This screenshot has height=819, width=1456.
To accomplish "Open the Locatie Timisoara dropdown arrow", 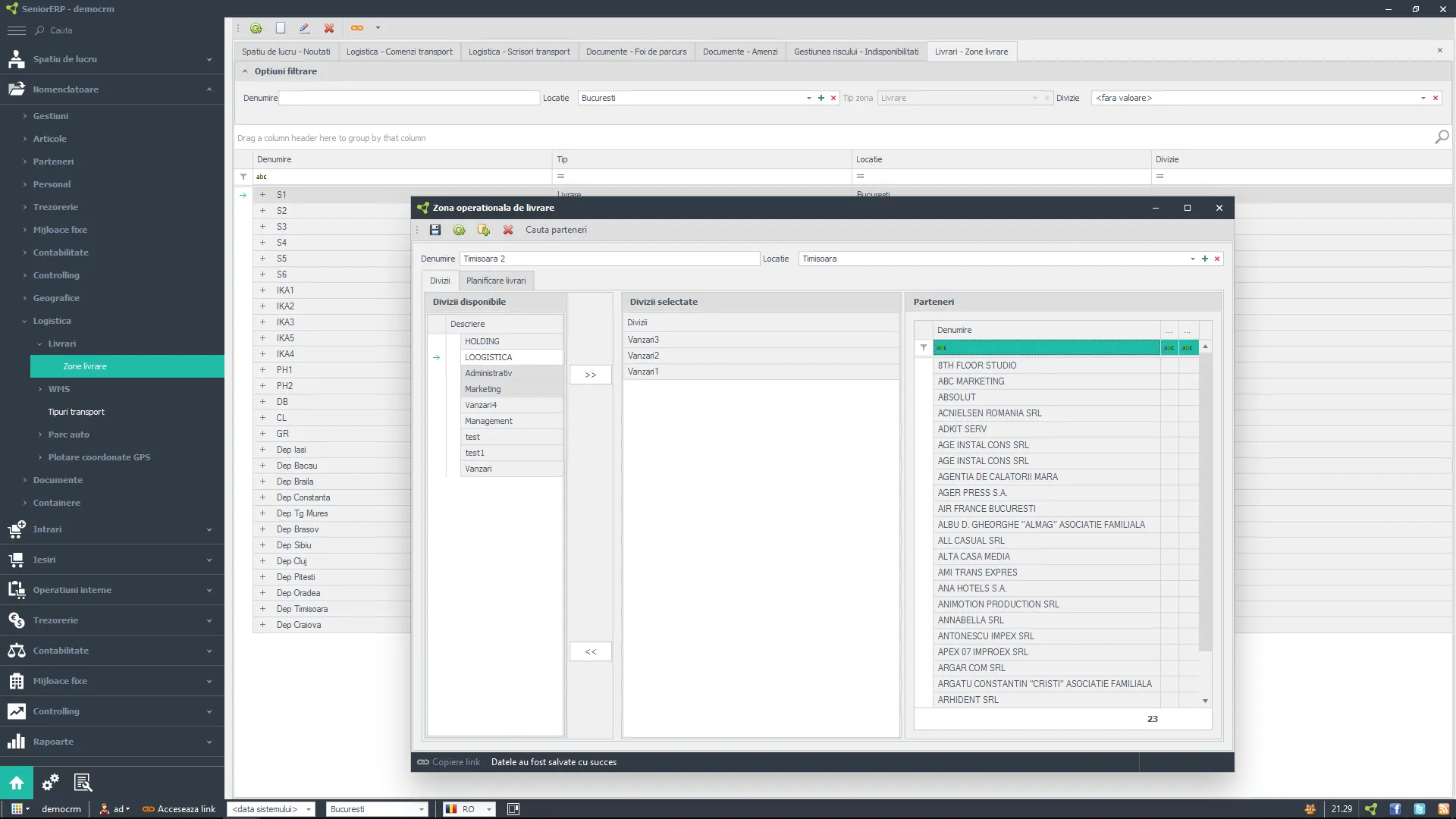I will 1193,259.
